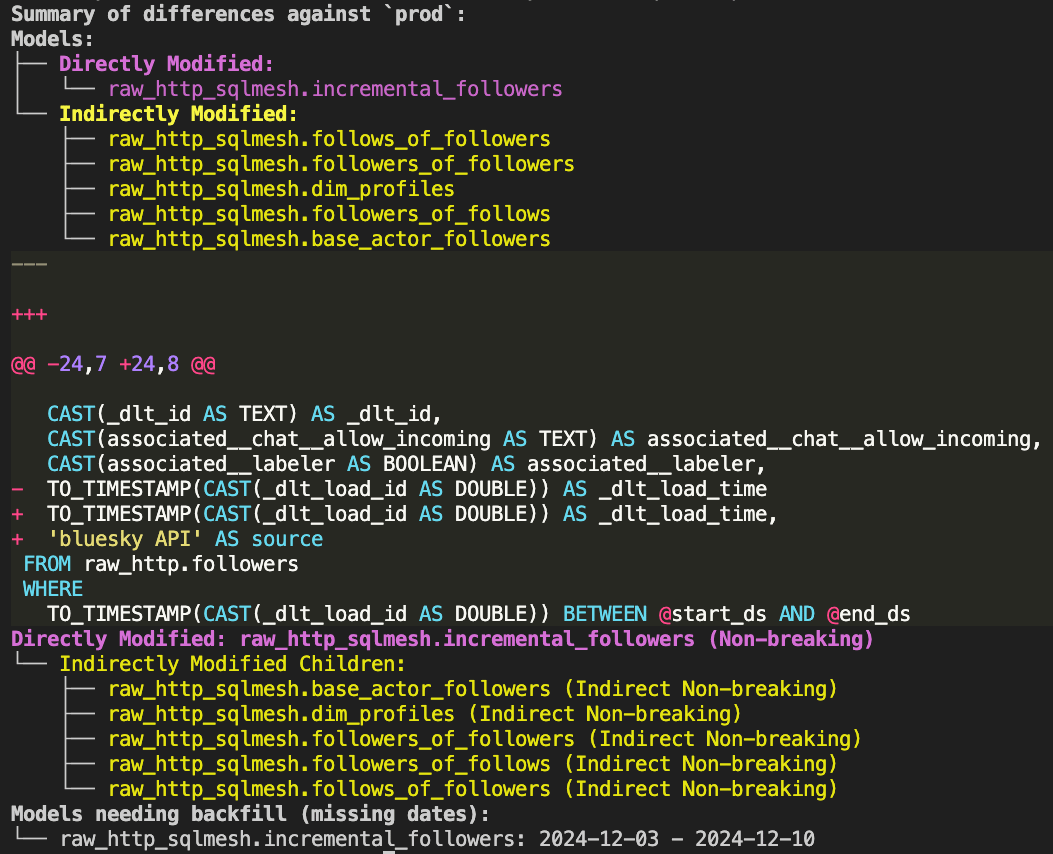This screenshot has width=1053, height=854.
Task: Select raw_http_sqlmesh.dim_profiles in top model list
Action: 281,189
